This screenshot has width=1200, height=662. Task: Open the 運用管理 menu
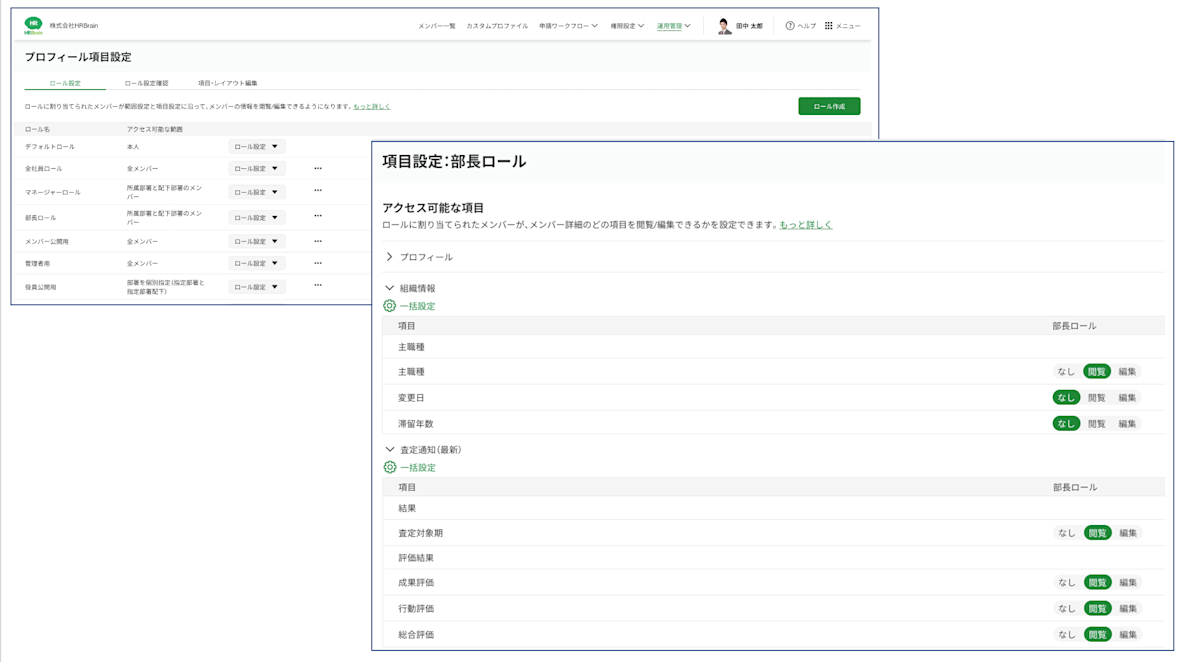point(674,26)
